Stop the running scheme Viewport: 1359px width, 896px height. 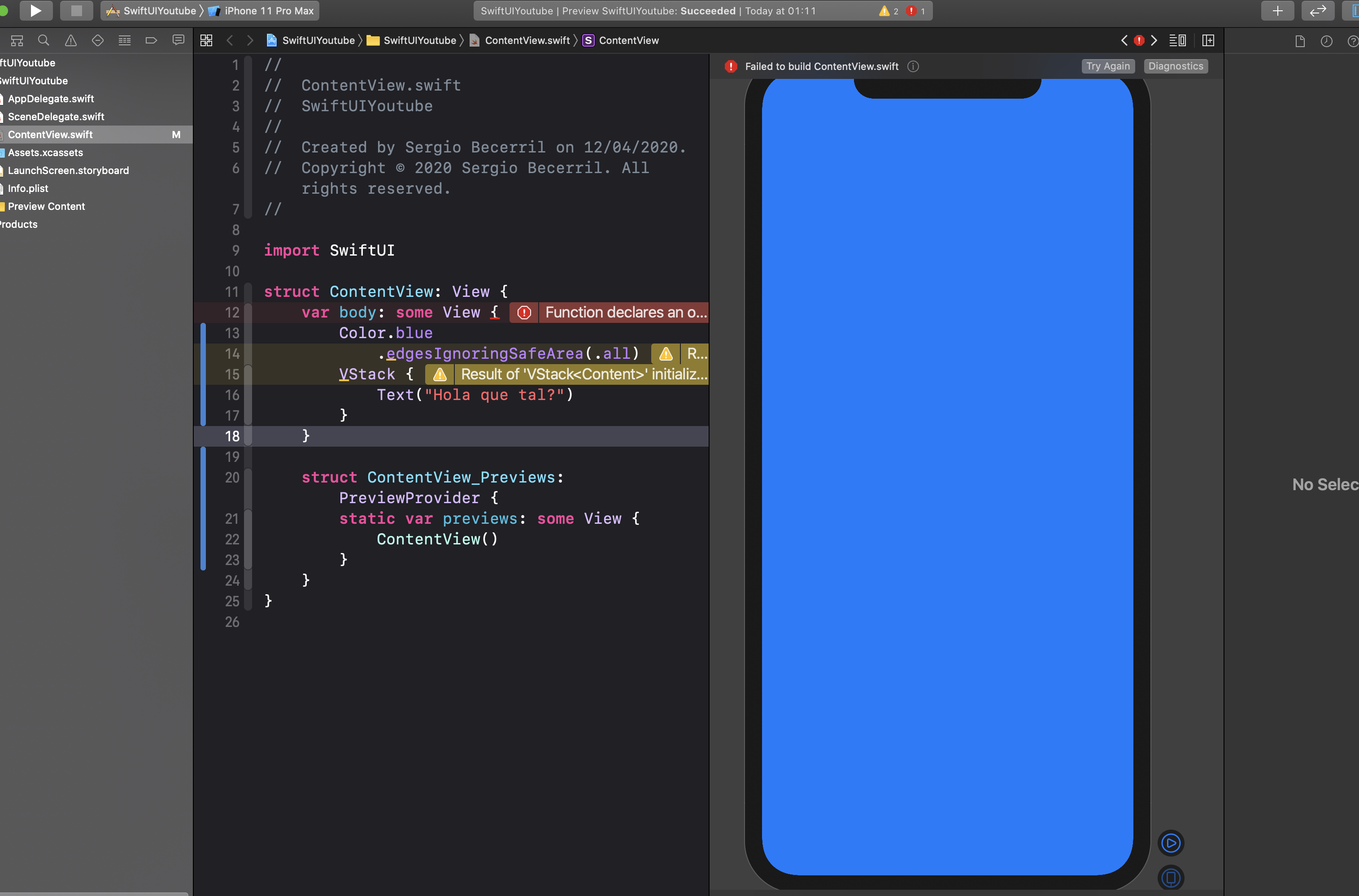tap(76, 10)
